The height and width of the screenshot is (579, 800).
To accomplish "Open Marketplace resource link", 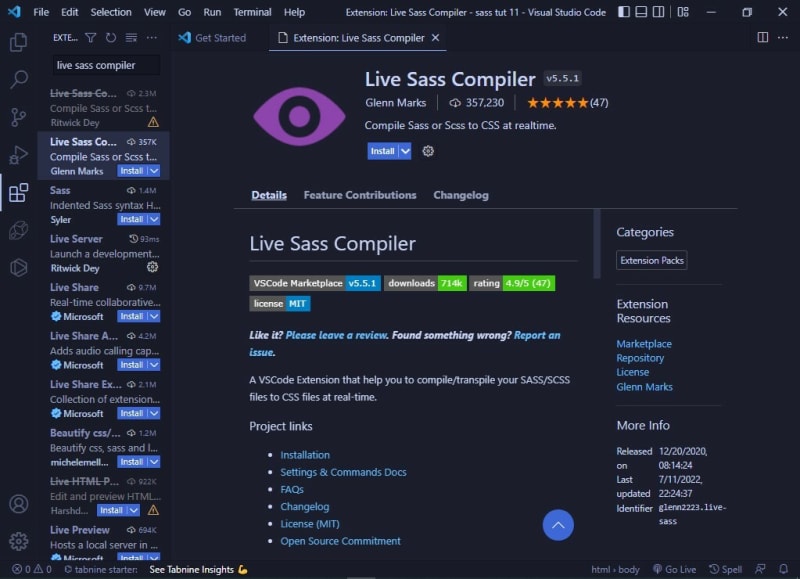I will tap(644, 344).
